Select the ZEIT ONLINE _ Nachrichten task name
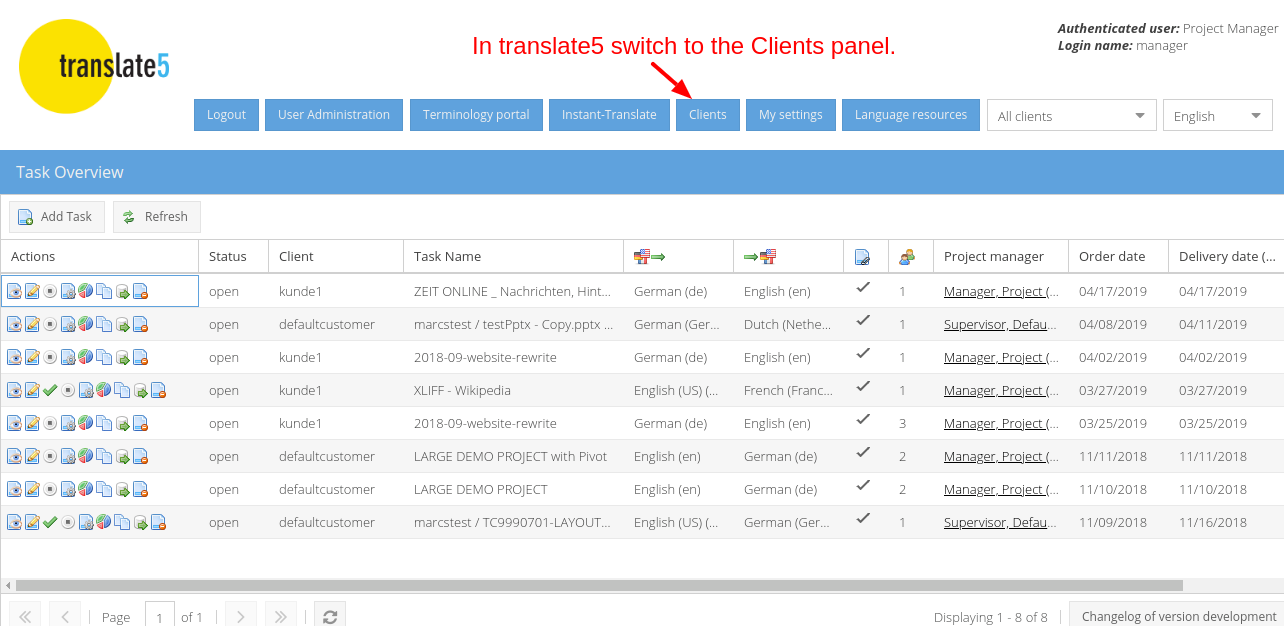Viewport: 1284px width, 626px height. tap(513, 292)
